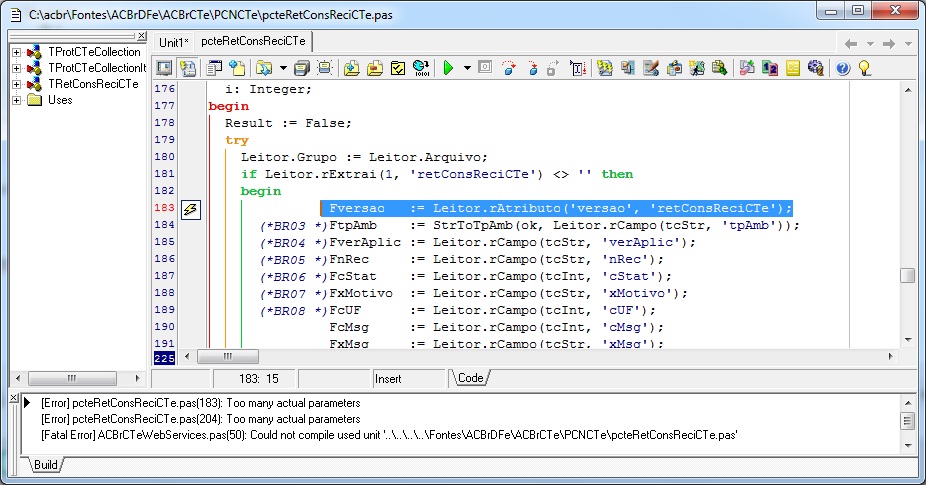Select the error message for line 204
Screen dimensions: 926x485
(x=201, y=419)
